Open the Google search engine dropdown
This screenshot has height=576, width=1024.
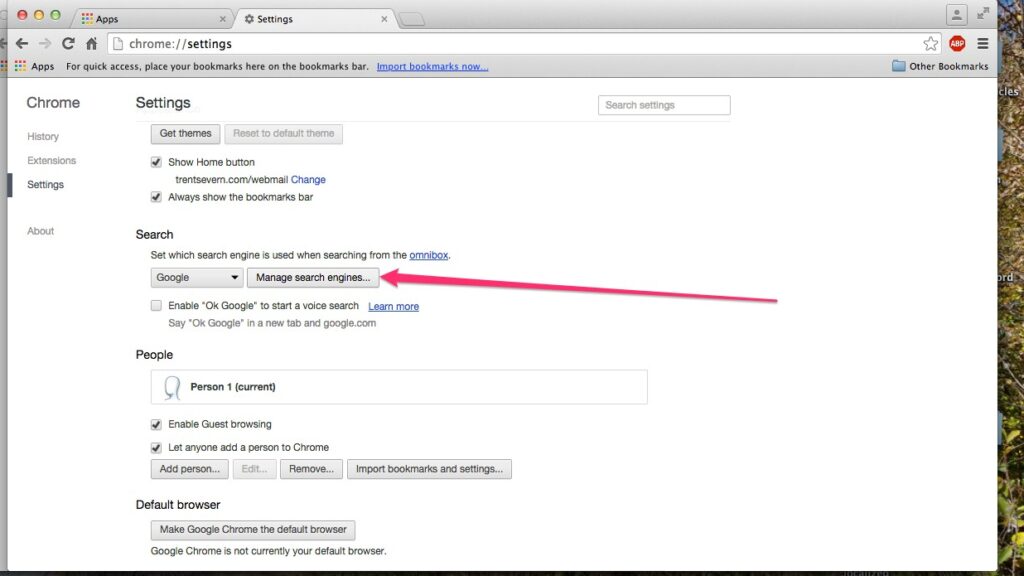click(196, 277)
